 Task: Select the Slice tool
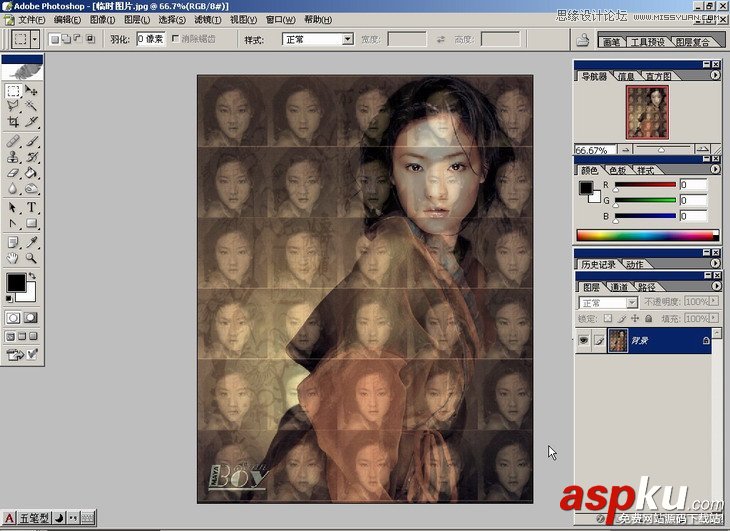tap(31, 122)
